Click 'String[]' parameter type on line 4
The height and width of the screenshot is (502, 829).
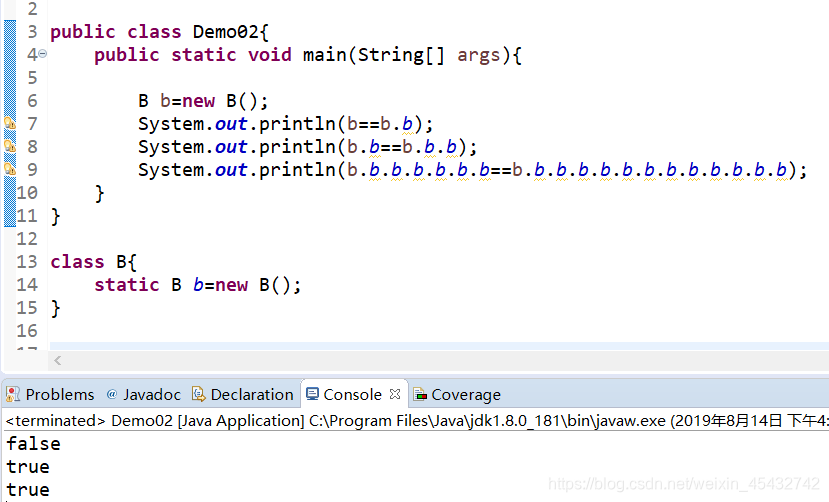pyautogui.click(x=401, y=54)
